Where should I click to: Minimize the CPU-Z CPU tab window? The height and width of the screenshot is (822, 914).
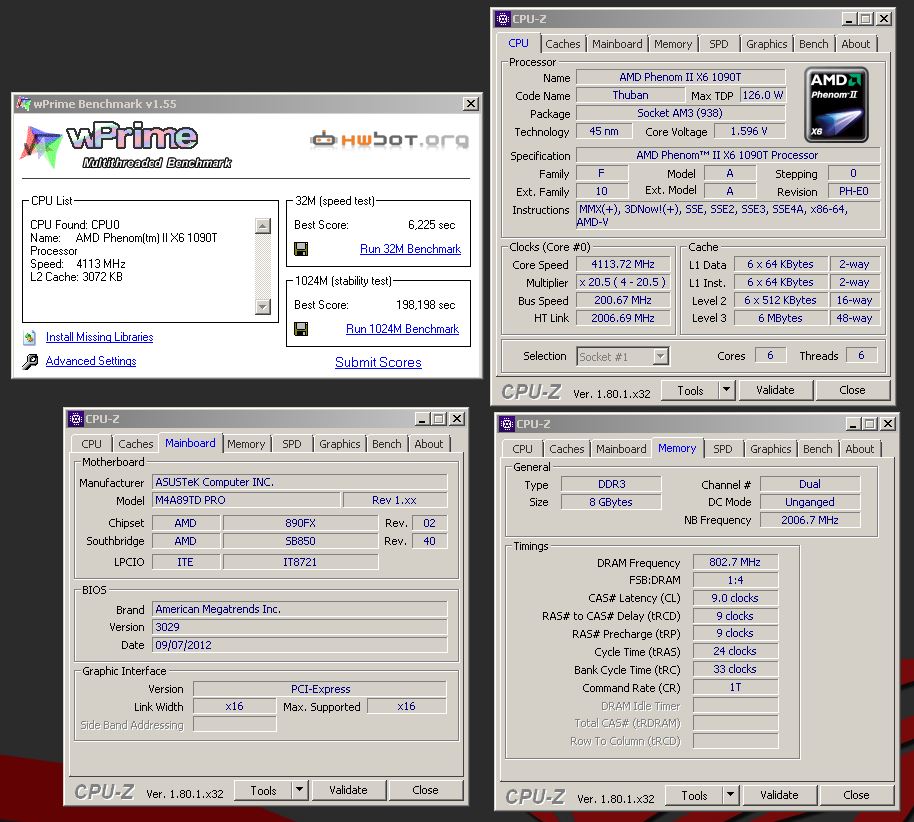(x=849, y=19)
